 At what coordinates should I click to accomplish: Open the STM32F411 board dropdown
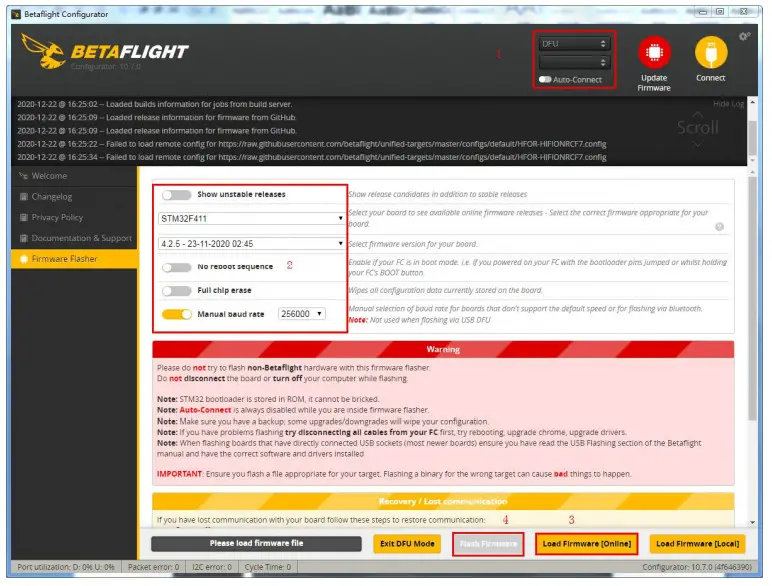point(251,218)
